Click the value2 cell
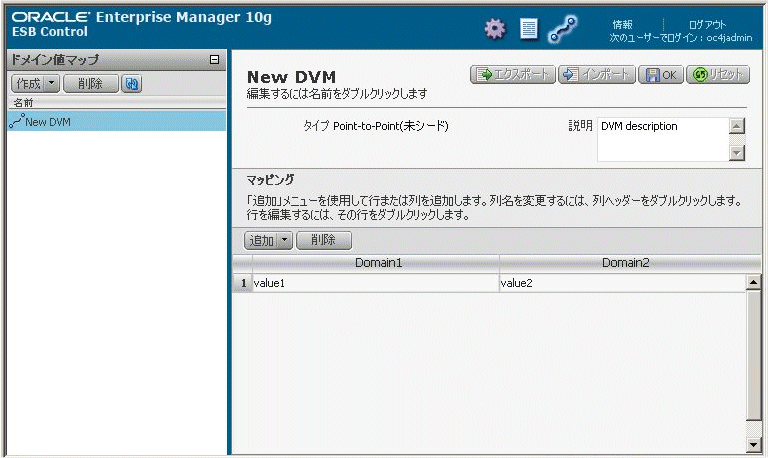This screenshot has height=458, width=768. point(623,283)
